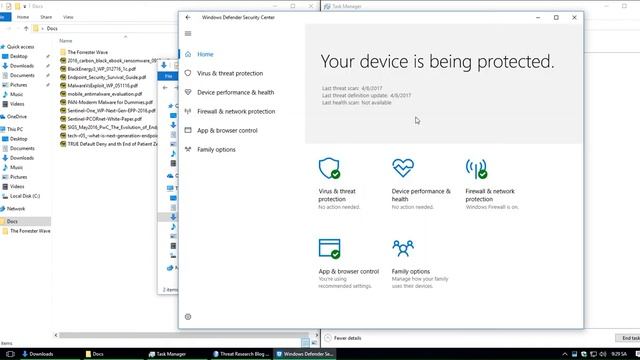
Task: Select Downloads under Quick access
Action: pyautogui.click(x=22, y=66)
